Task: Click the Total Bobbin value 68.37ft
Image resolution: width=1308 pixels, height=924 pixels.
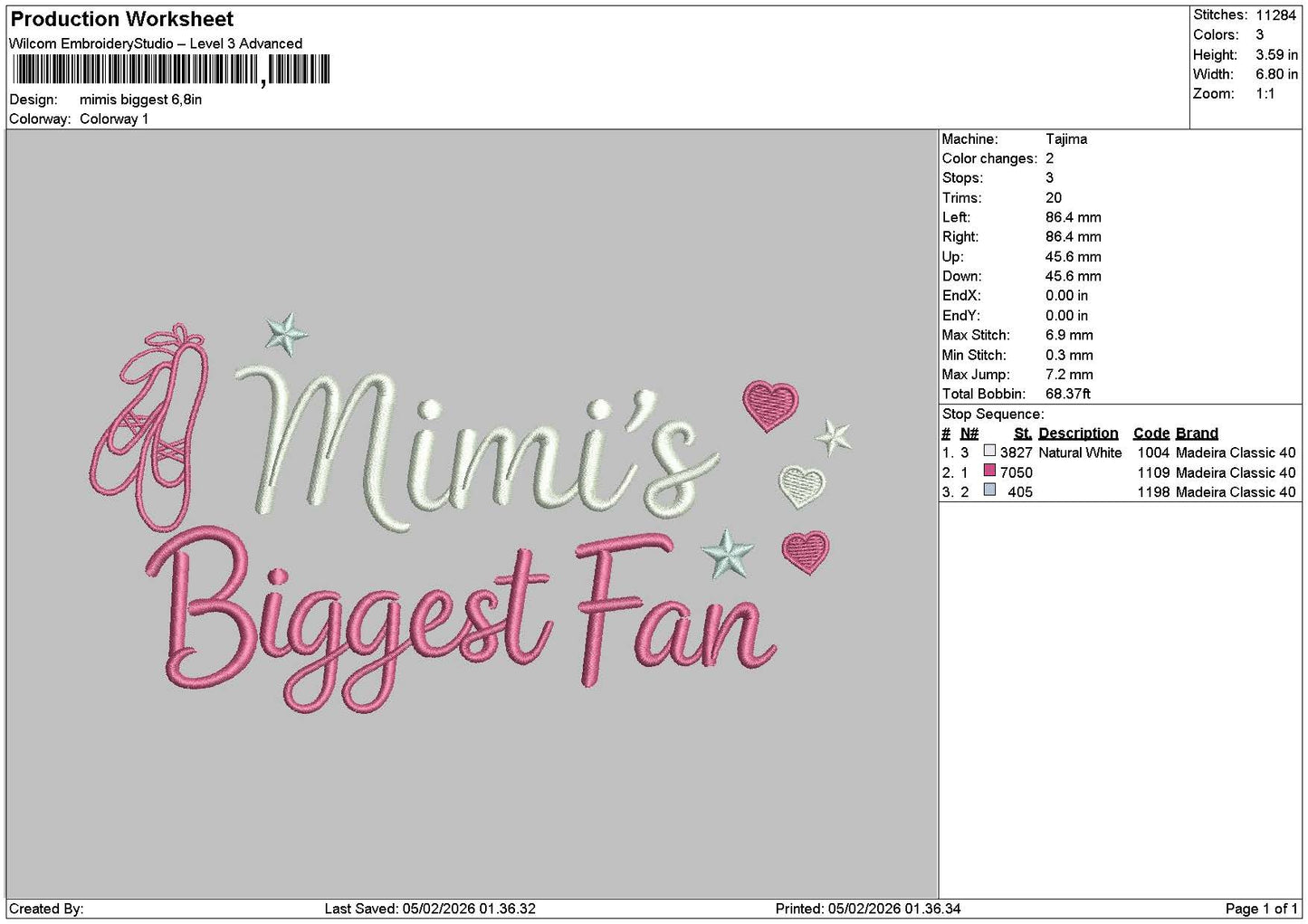Action: click(1068, 394)
